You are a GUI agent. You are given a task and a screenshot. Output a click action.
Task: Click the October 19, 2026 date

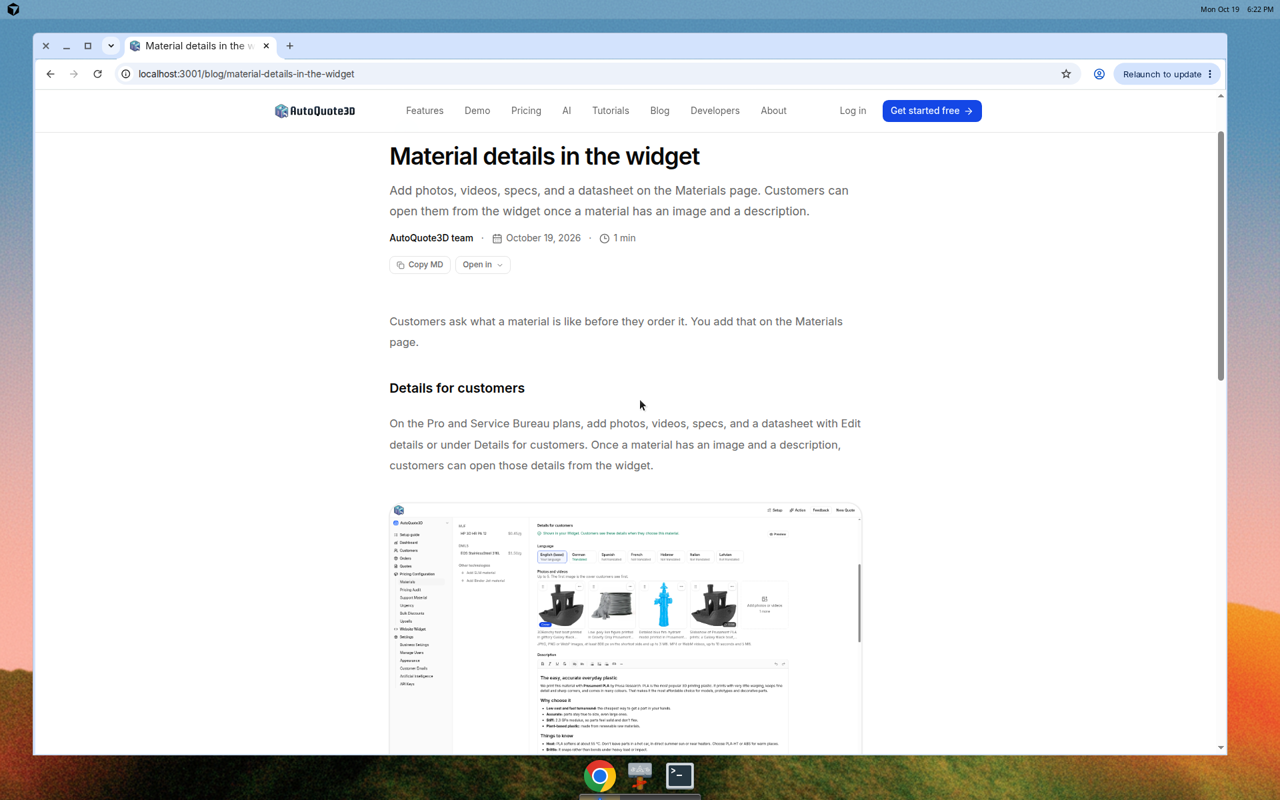543,238
